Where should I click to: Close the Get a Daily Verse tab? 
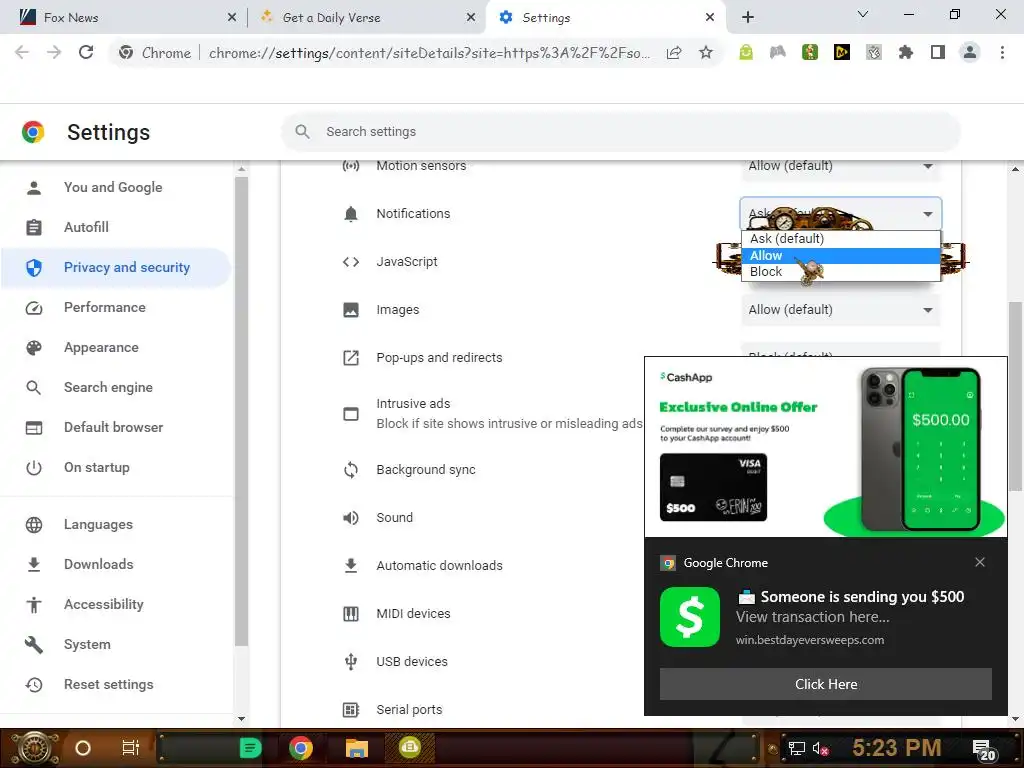point(471,18)
